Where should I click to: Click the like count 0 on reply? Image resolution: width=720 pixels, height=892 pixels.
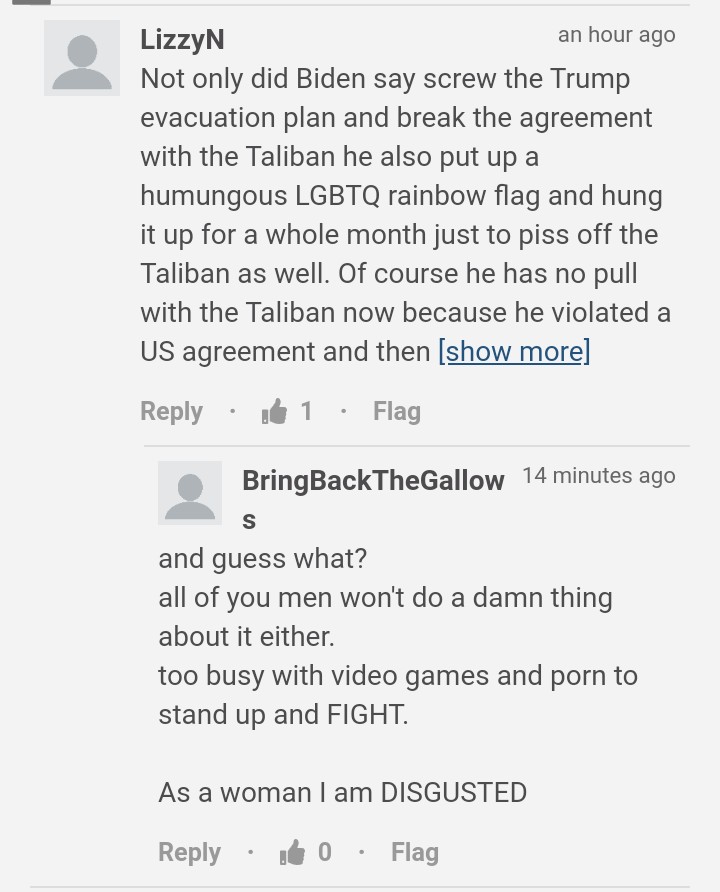click(324, 852)
